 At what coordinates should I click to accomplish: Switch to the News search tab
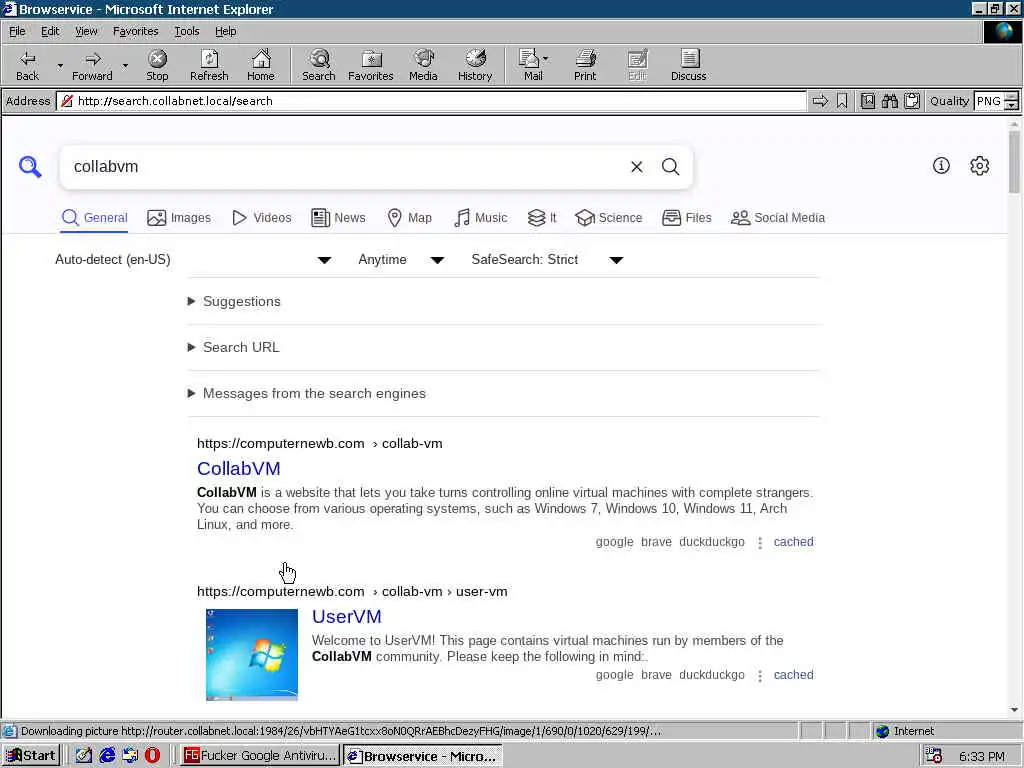pyautogui.click(x=338, y=217)
